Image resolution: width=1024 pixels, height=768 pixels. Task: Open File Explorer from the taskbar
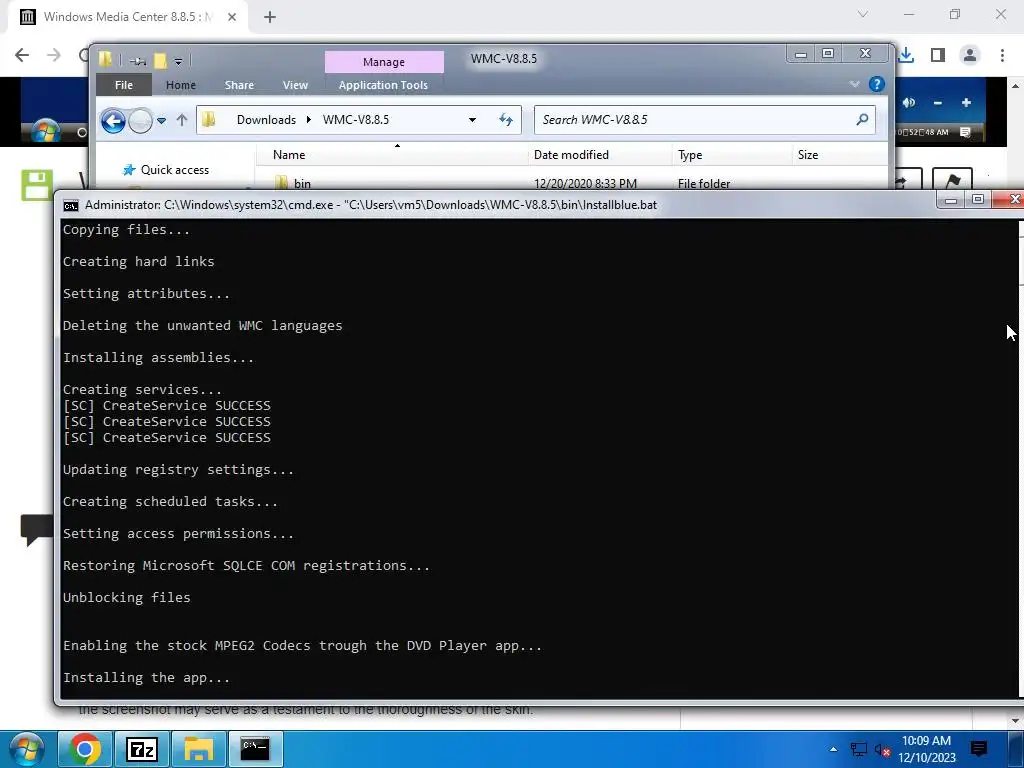point(199,749)
